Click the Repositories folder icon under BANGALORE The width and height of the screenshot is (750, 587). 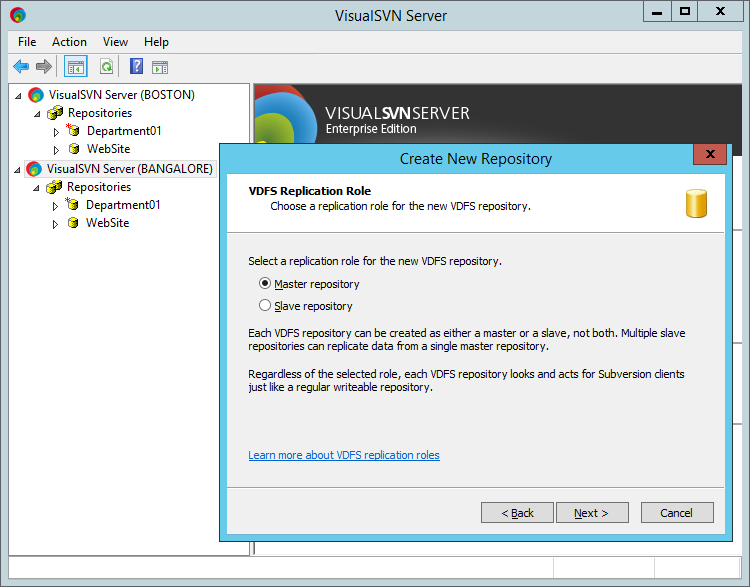pyautogui.click(x=54, y=187)
